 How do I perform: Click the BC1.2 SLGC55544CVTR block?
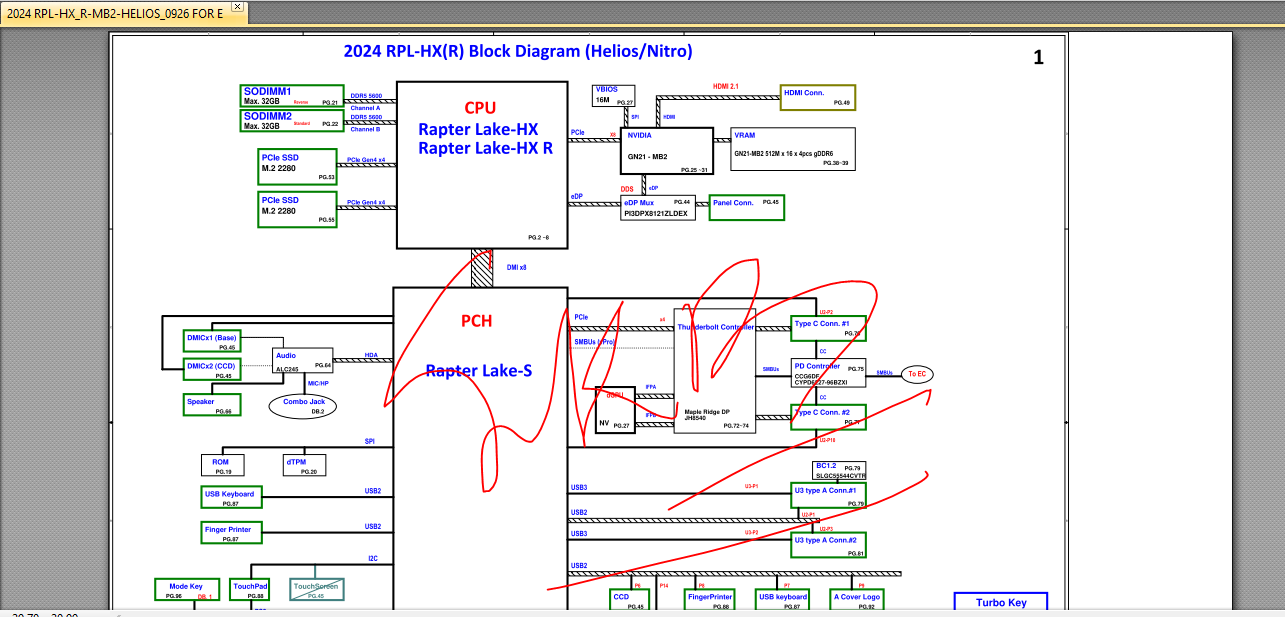[840, 472]
